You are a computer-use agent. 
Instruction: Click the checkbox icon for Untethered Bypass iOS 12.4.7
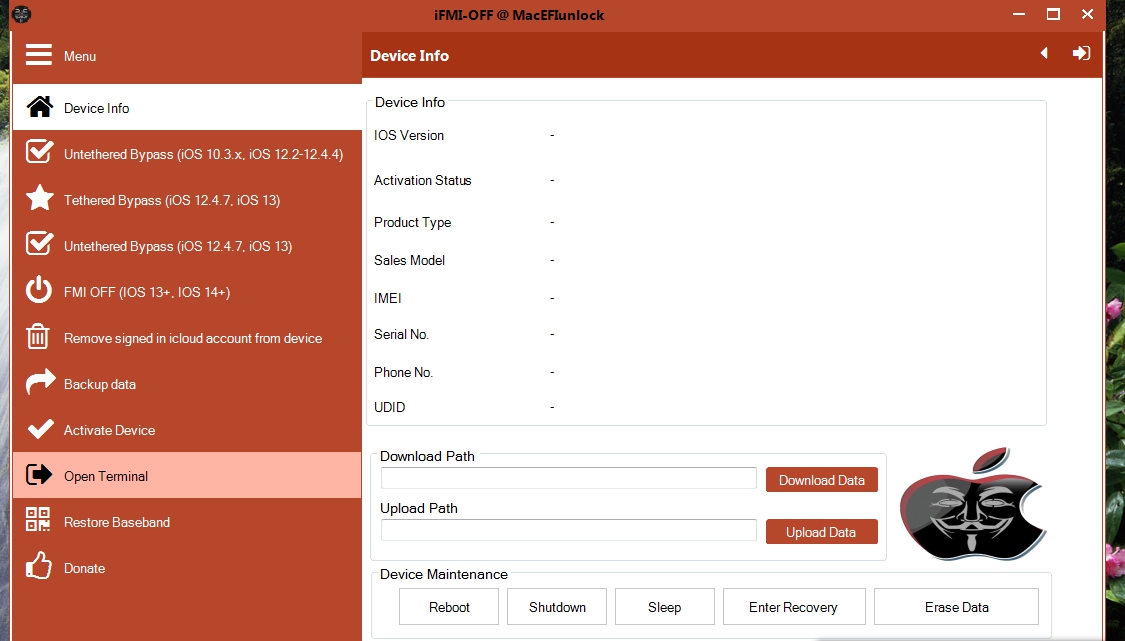pos(39,243)
